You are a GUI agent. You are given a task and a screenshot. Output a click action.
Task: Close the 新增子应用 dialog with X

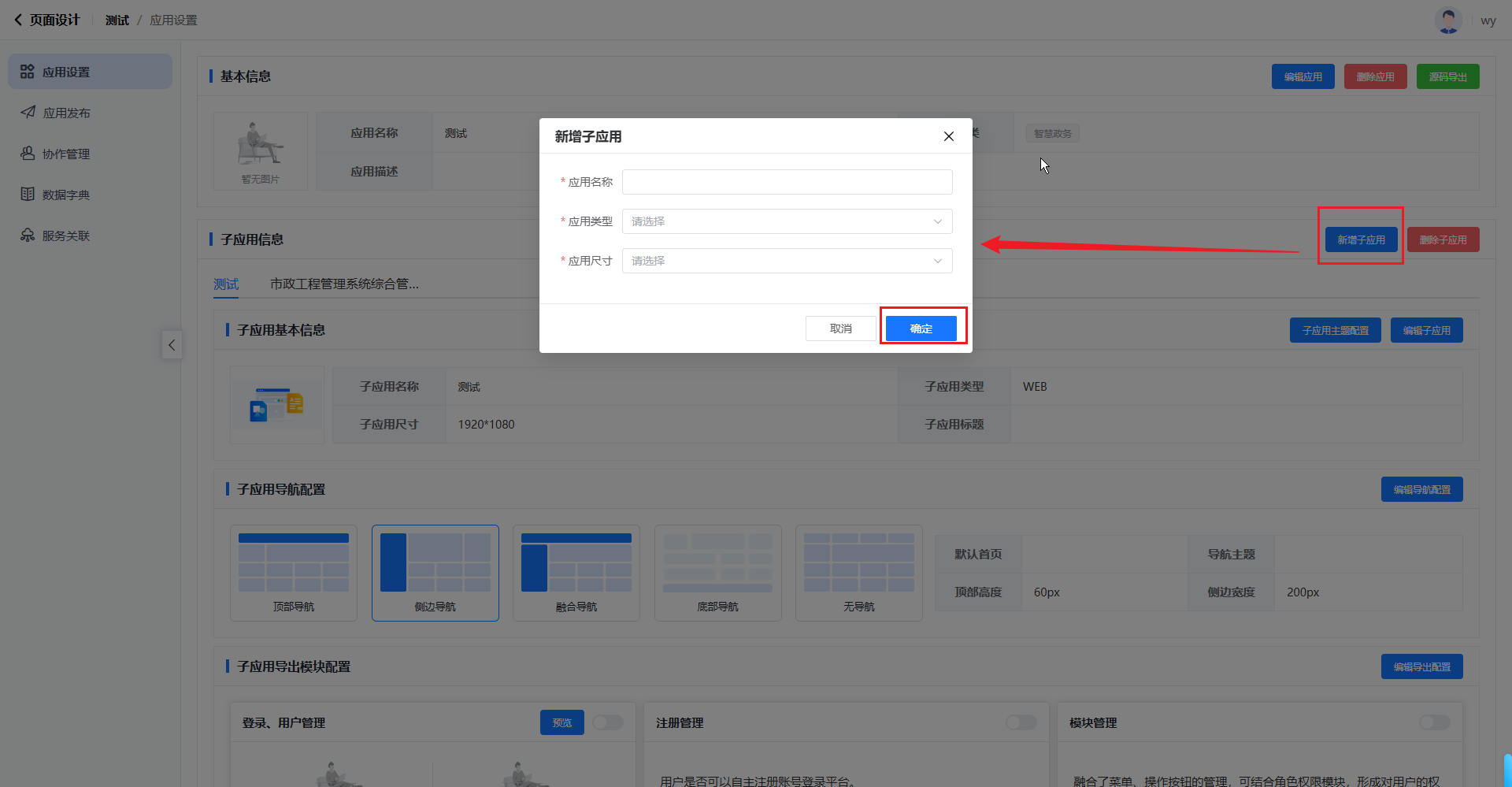pyautogui.click(x=948, y=136)
